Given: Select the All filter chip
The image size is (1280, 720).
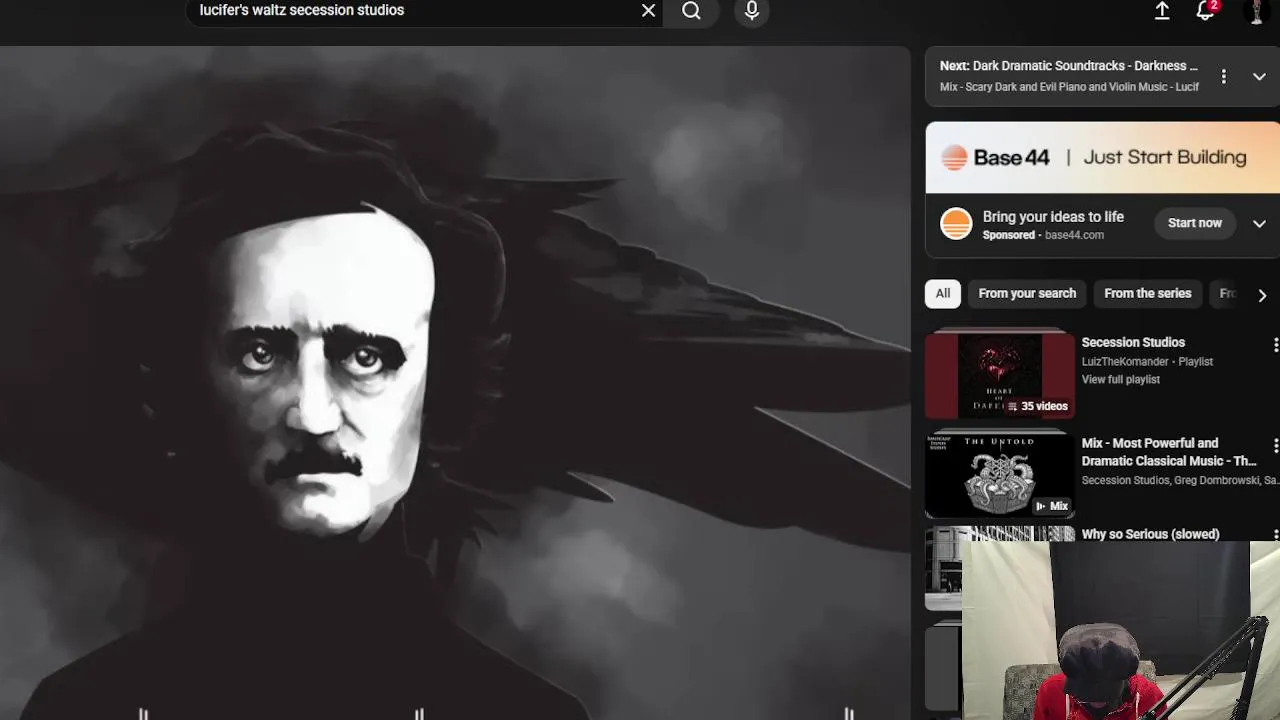Looking at the screenshot, I should pyautogui.click(x=943, y=294).
